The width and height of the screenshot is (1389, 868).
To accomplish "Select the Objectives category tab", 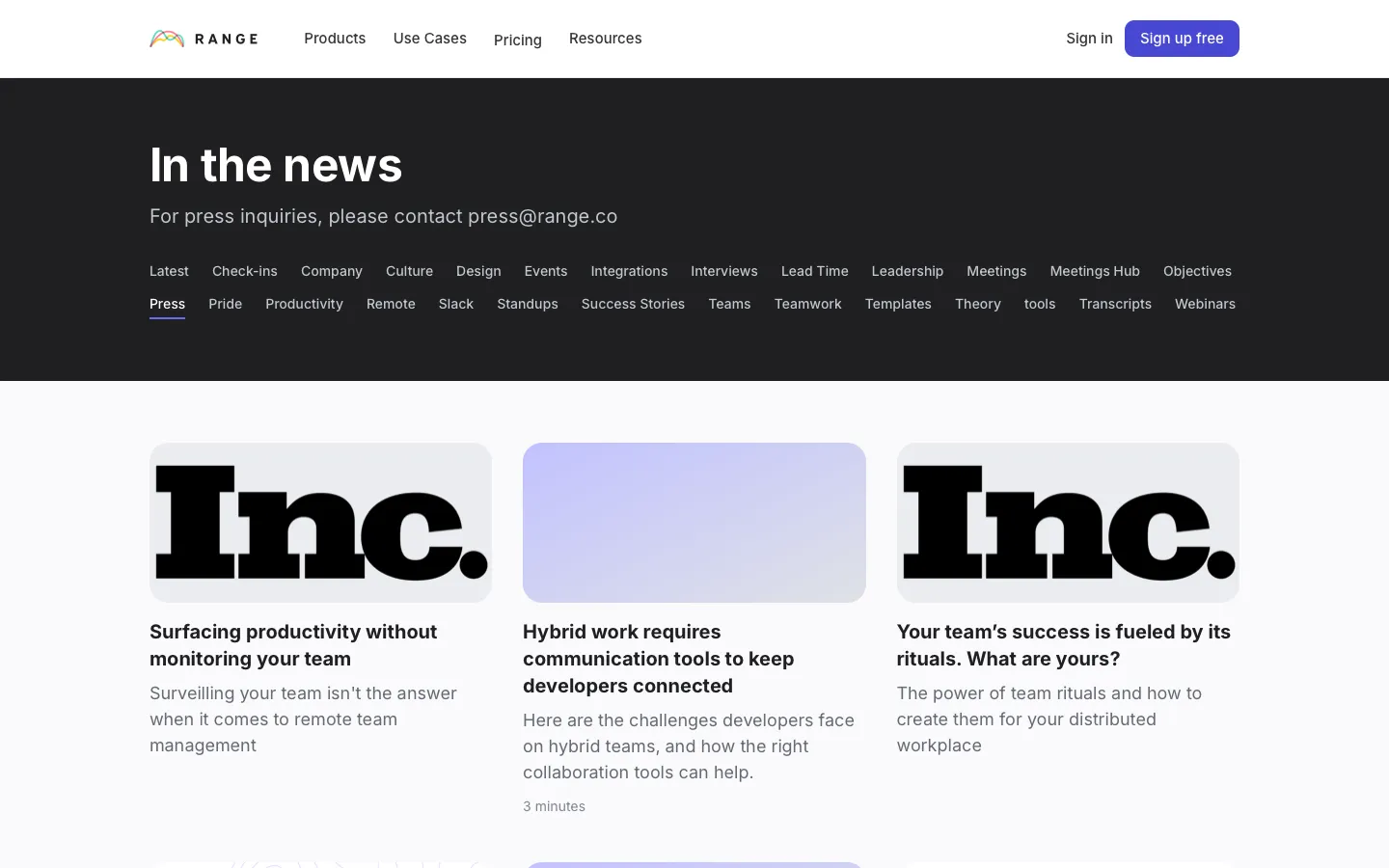I will (x=1197, y=271).
